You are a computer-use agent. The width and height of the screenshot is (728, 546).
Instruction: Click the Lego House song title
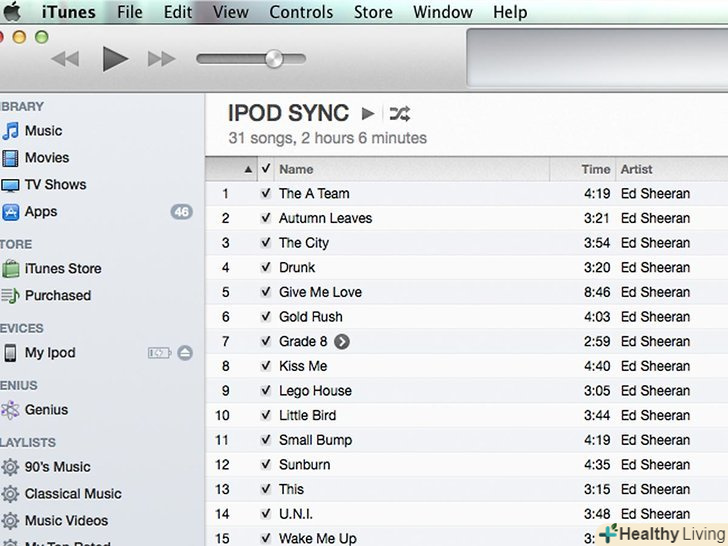[x=315, y=391]
